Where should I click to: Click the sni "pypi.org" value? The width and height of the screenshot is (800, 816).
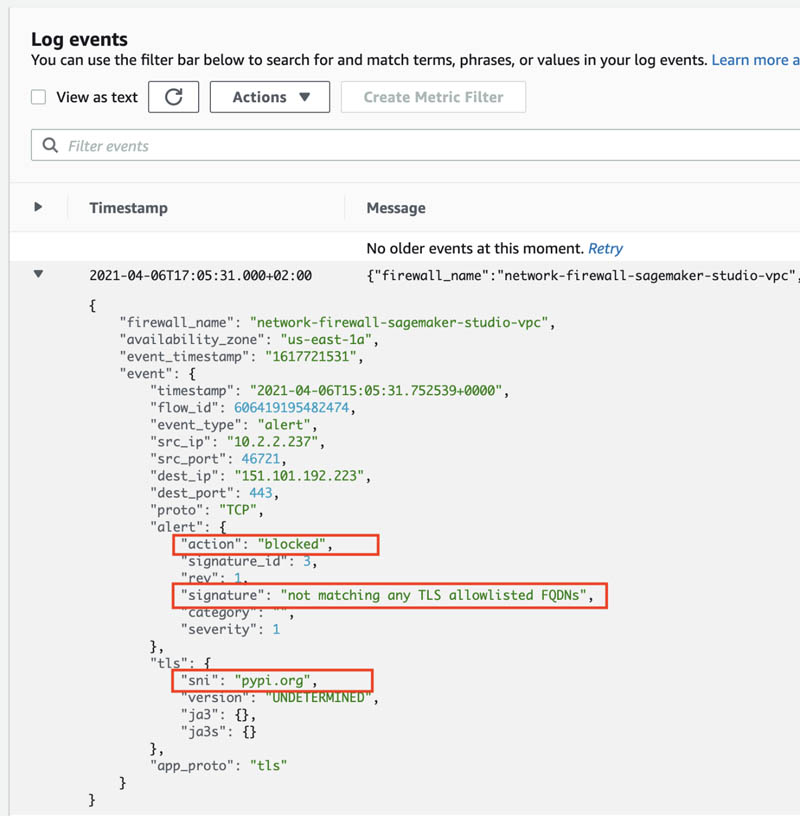point(272,681)
